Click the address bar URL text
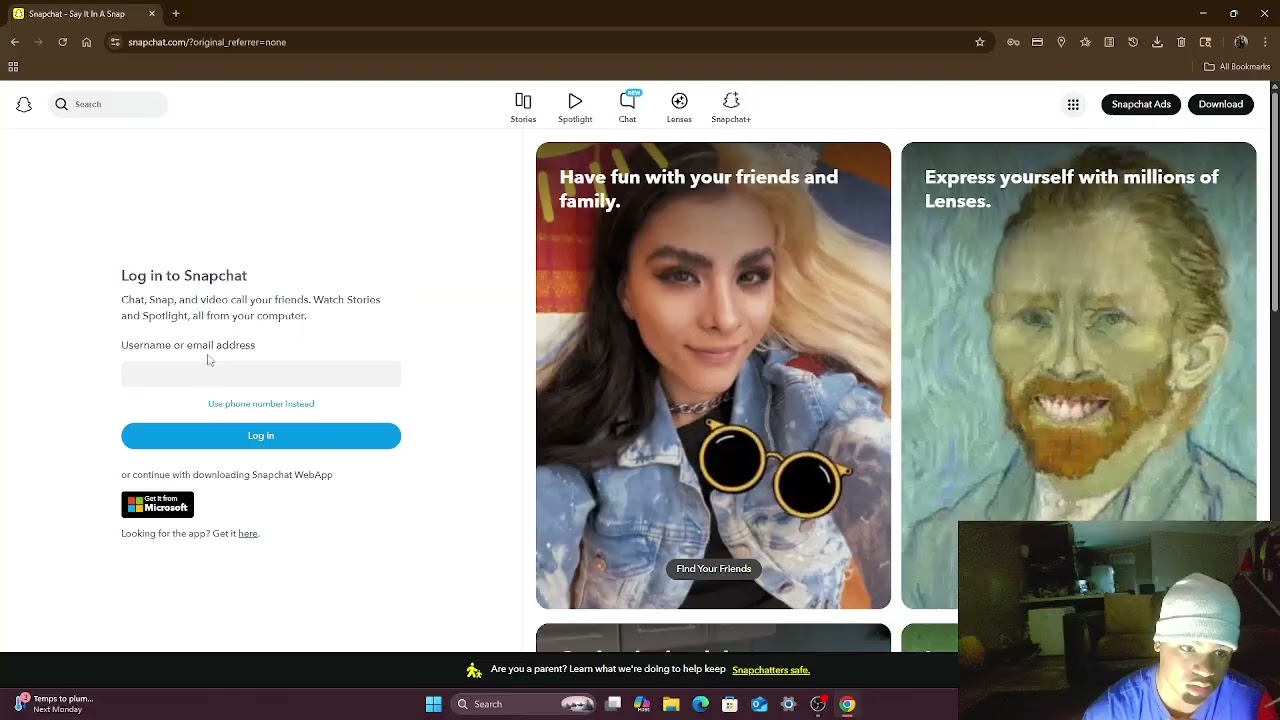Image resolution: width=1280 pixels, height=720 pixels. (x=207, y=42)
